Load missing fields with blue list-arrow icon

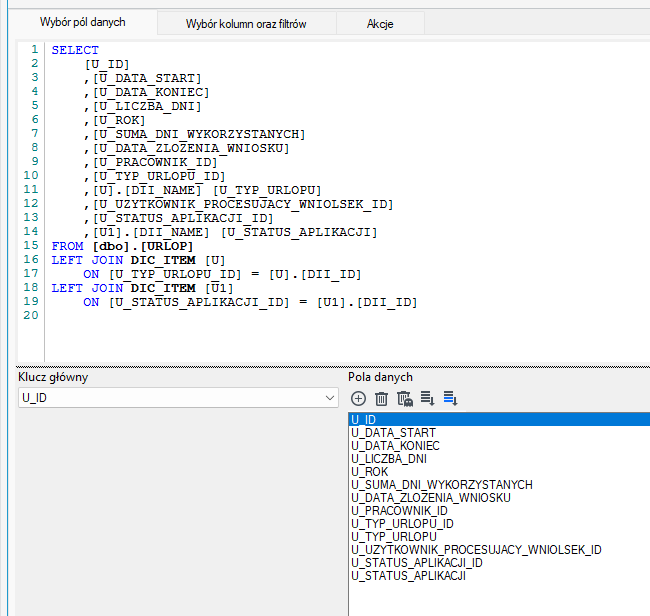[x=451, y=398]
